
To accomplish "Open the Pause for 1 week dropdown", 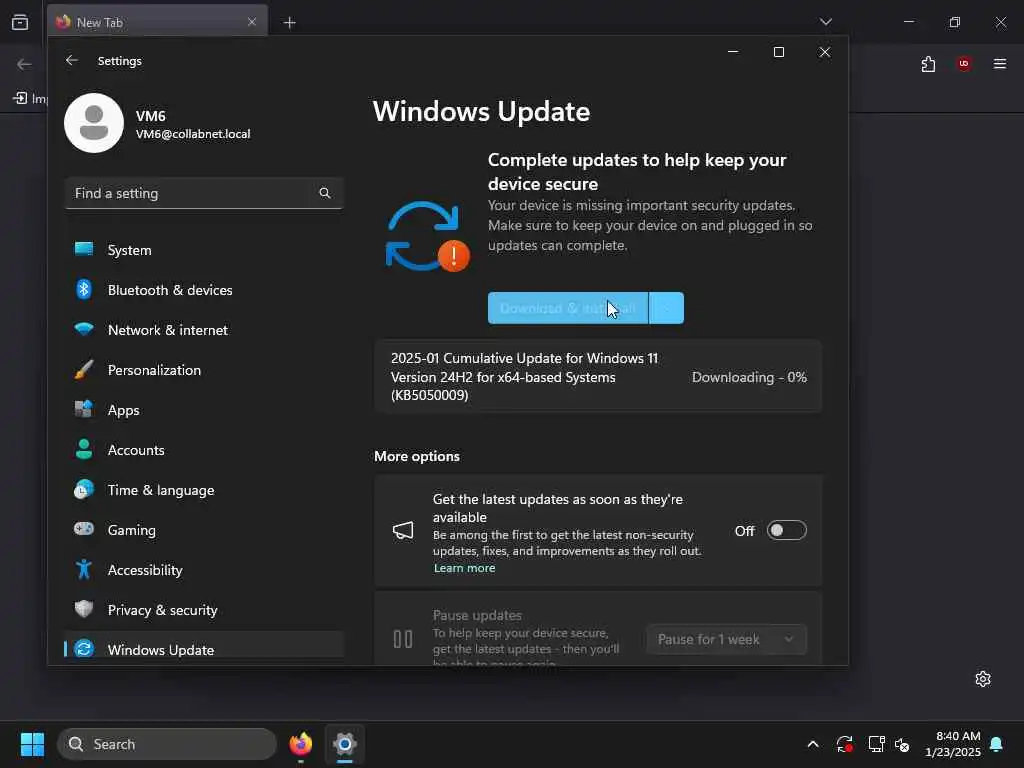I will tap(726, 639).
